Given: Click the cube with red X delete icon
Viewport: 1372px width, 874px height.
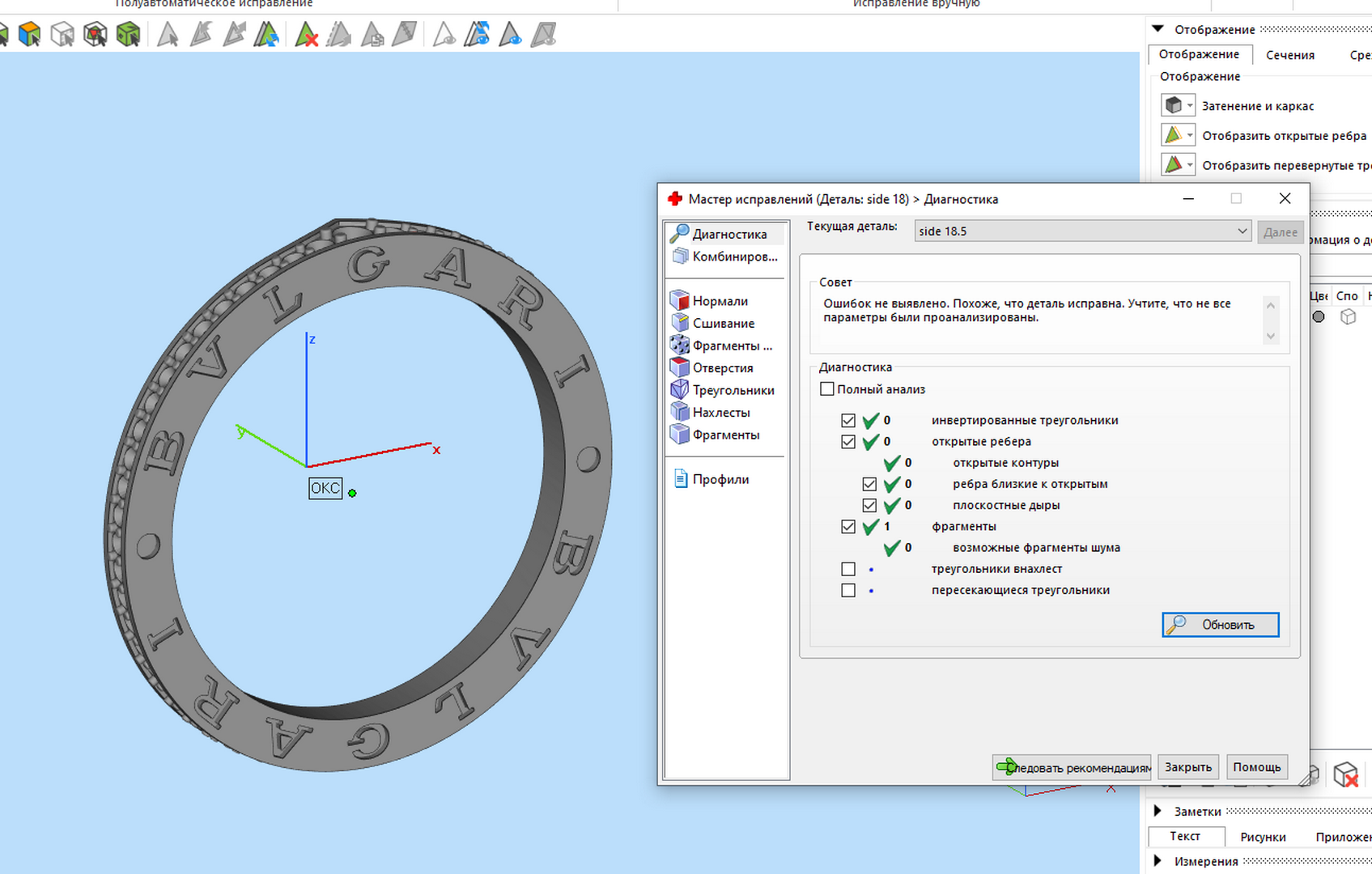Looking at the screenshot, I should pyautogui.click(x=1345, y=774).
